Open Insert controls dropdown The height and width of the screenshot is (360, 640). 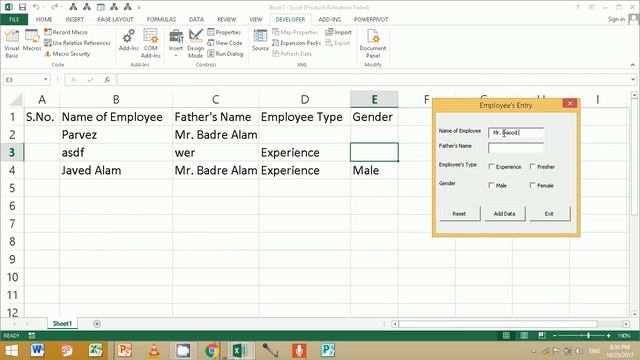(x=176, y=43)
